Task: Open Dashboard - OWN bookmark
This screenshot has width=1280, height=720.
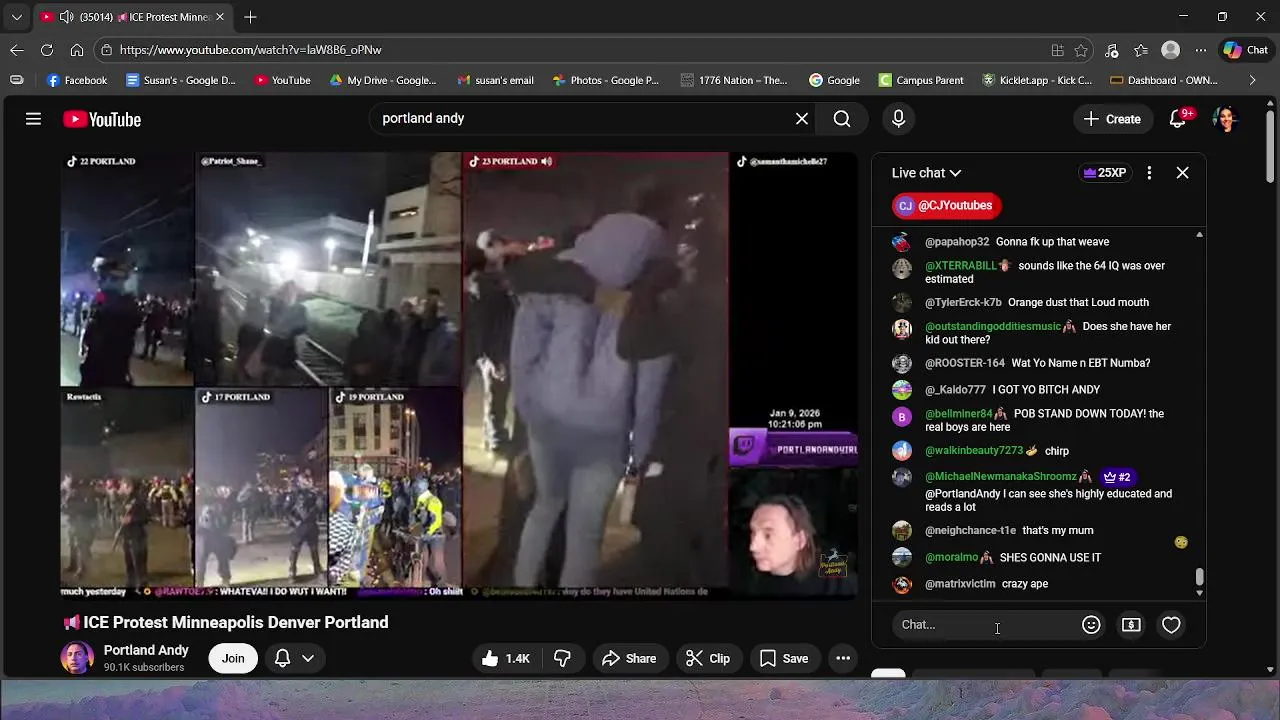Action: 1164,80
